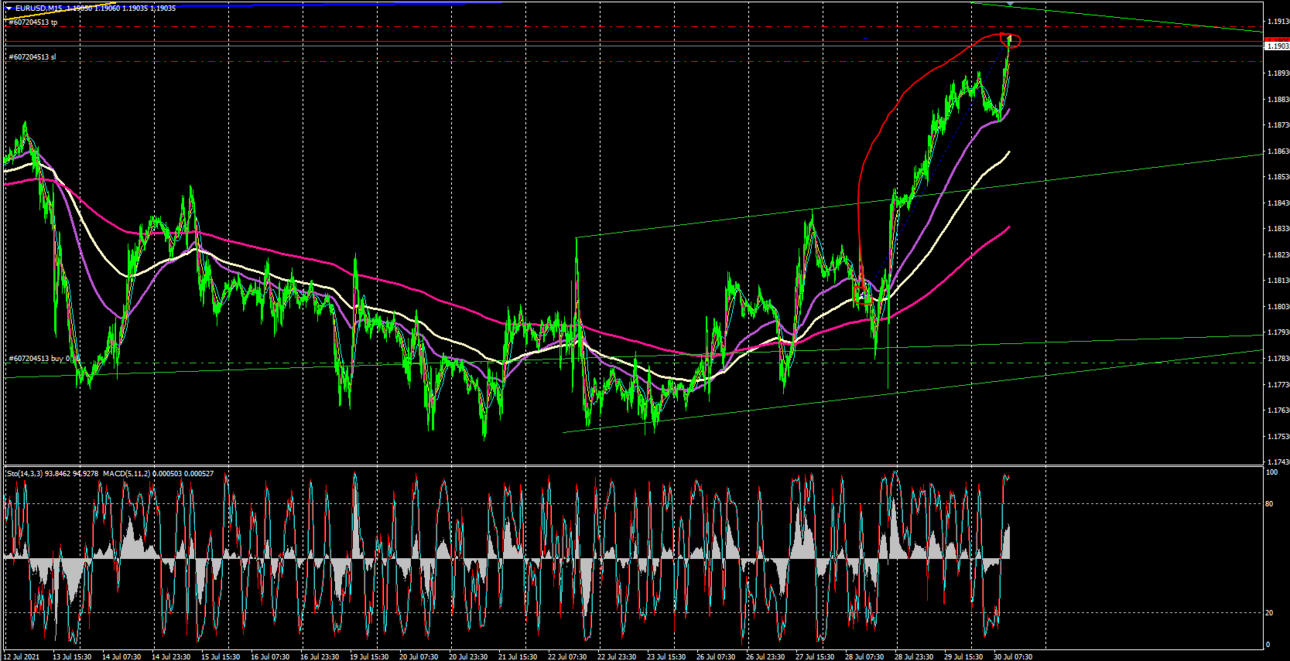Click the 1.1873 price scale label
Screen dimensions: 1290x661
pos(1277,125)
